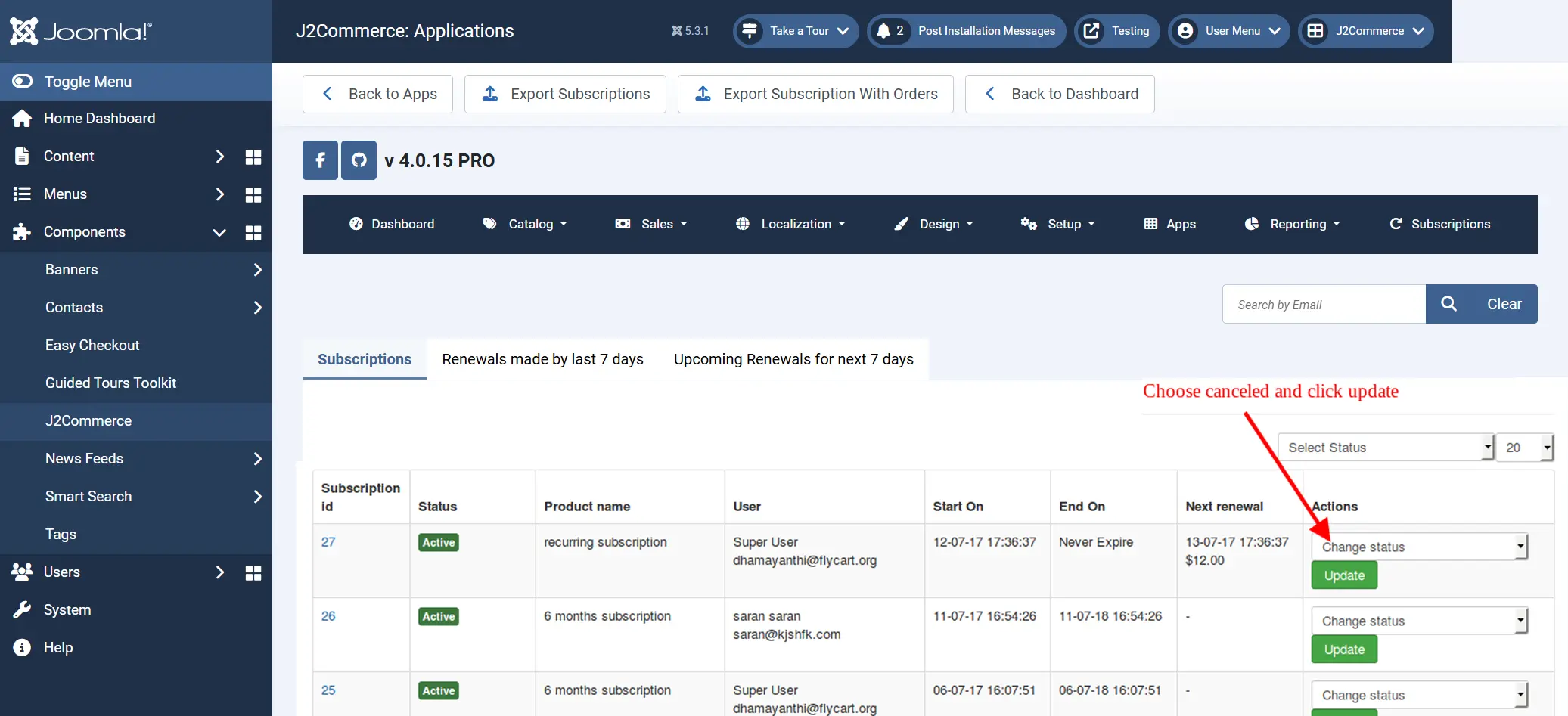Open Content dashboard grid icon

click(x=253, y=157)
